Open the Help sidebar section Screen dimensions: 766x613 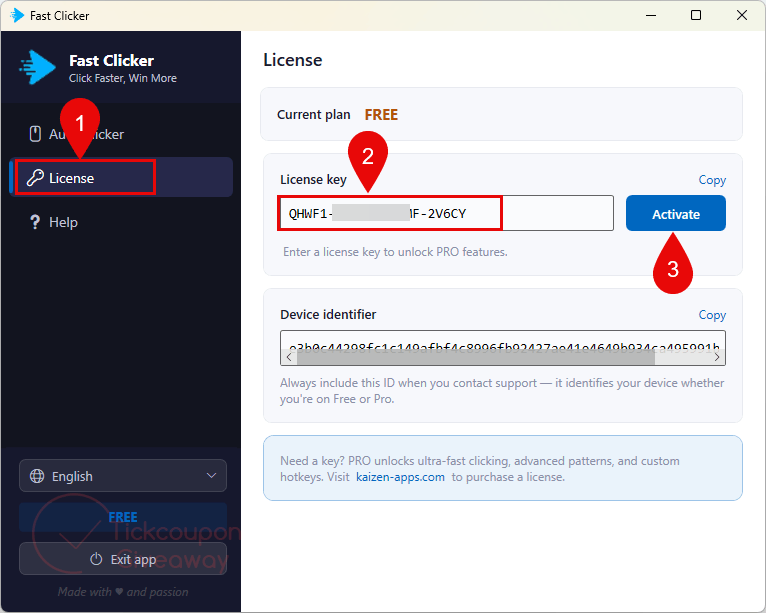pyautogui.click(x=121, y=222)
